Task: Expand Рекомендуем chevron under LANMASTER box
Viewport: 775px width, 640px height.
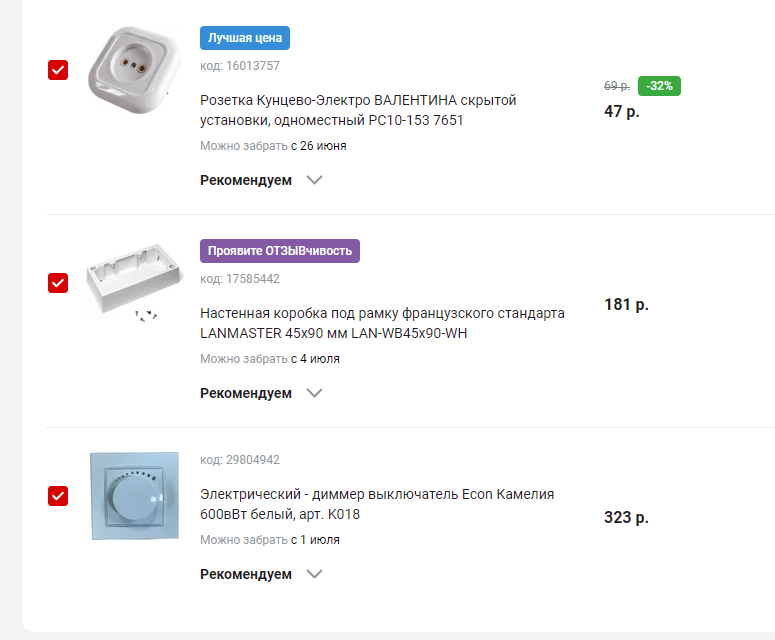Action: click(x=314, y=393)
